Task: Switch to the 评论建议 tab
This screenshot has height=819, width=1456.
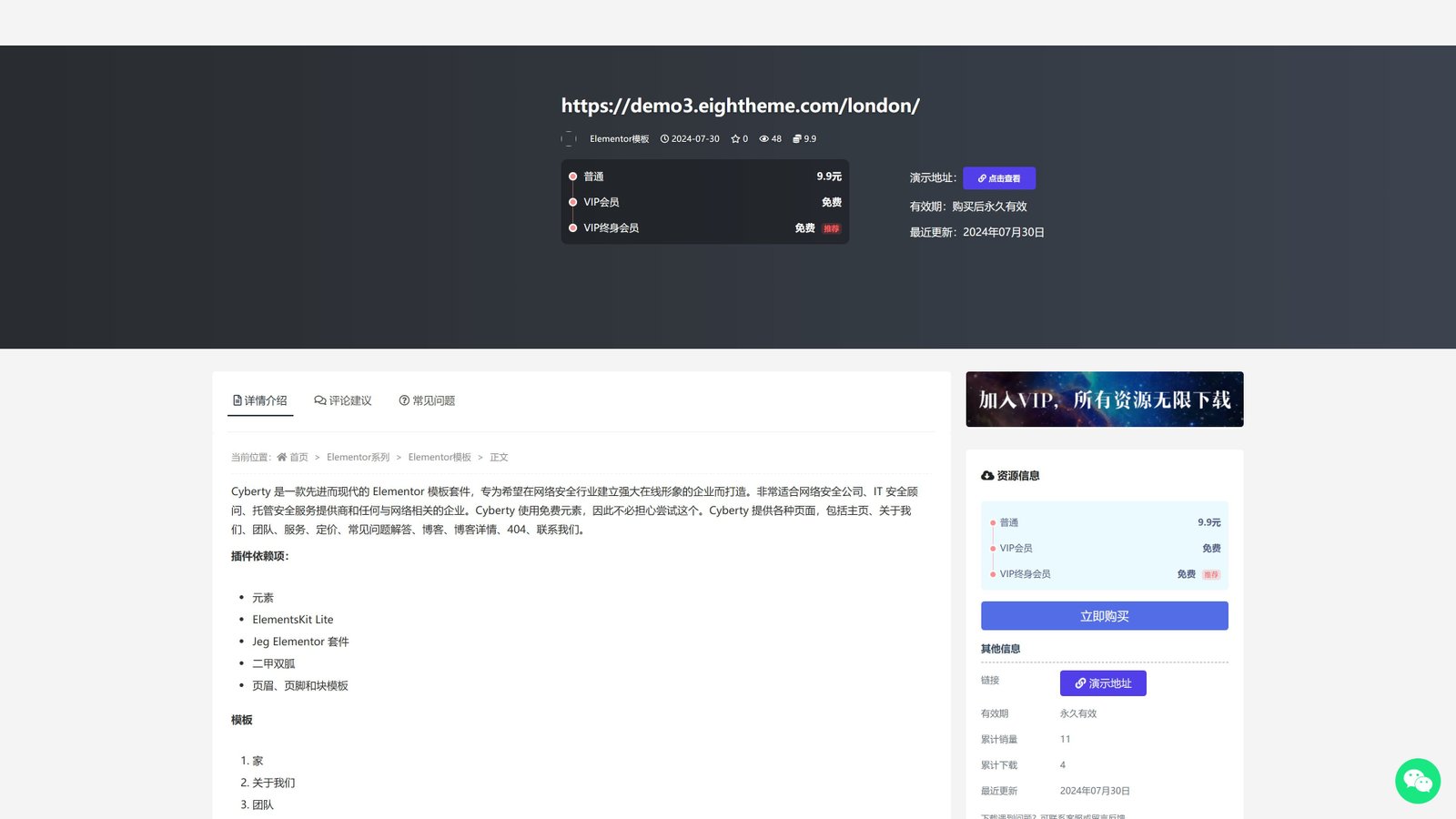Action: pos(343,400)
